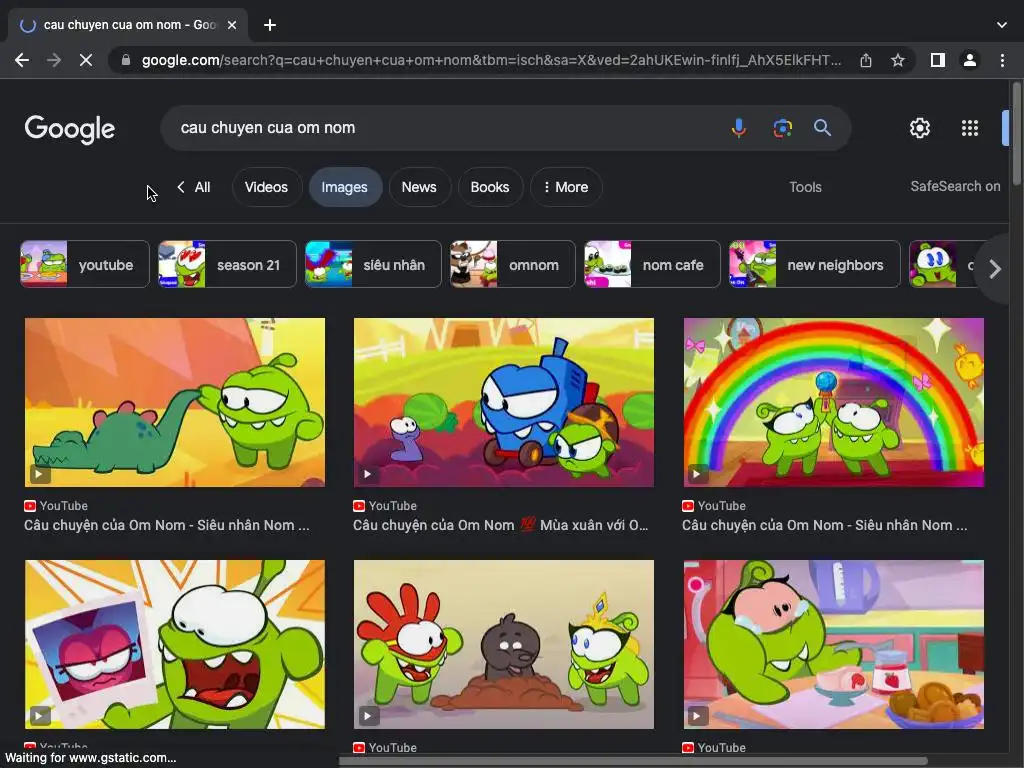
Task: Click the search query input field
Action: (444, 128)
